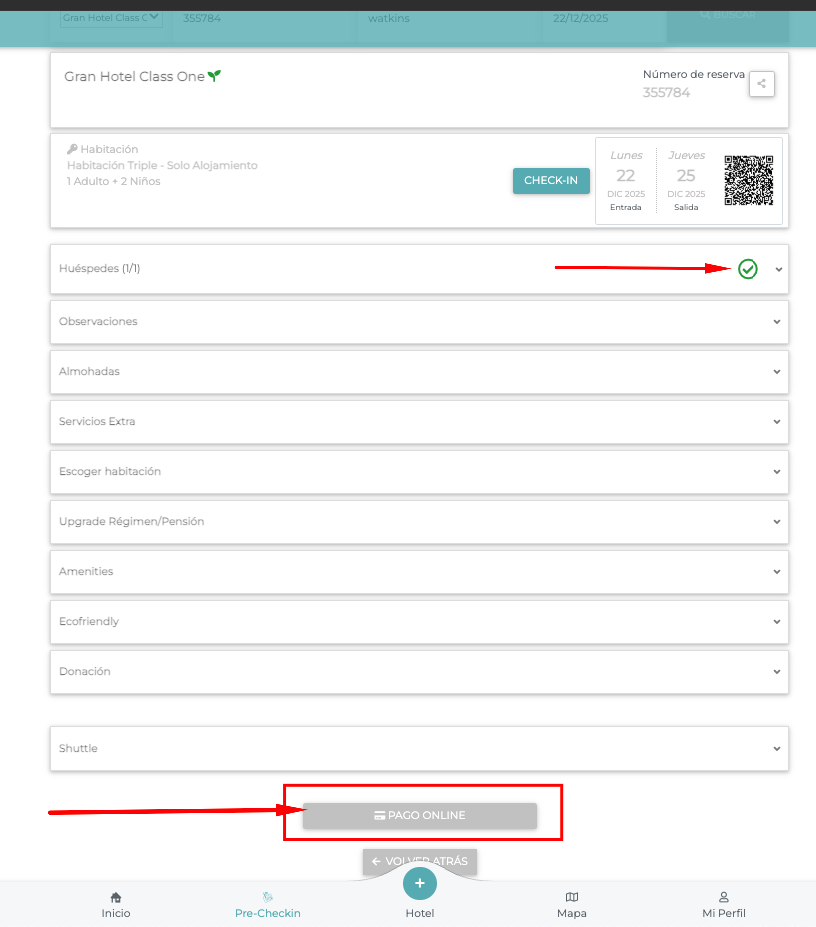Open the Mapa tab
This screenshot has width=816, height=927.
point(571,904)
